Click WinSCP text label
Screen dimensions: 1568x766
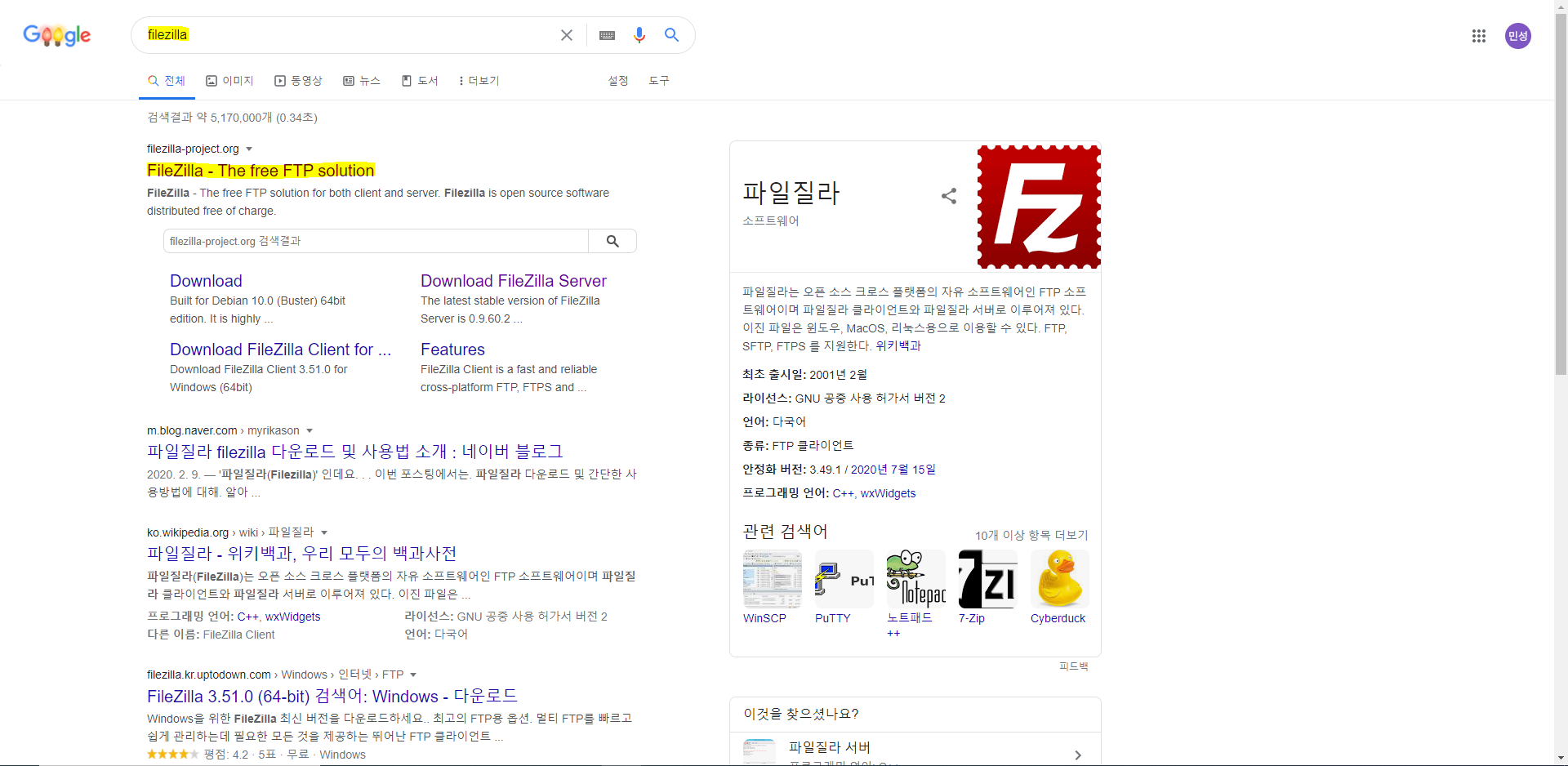click(764, 618)
